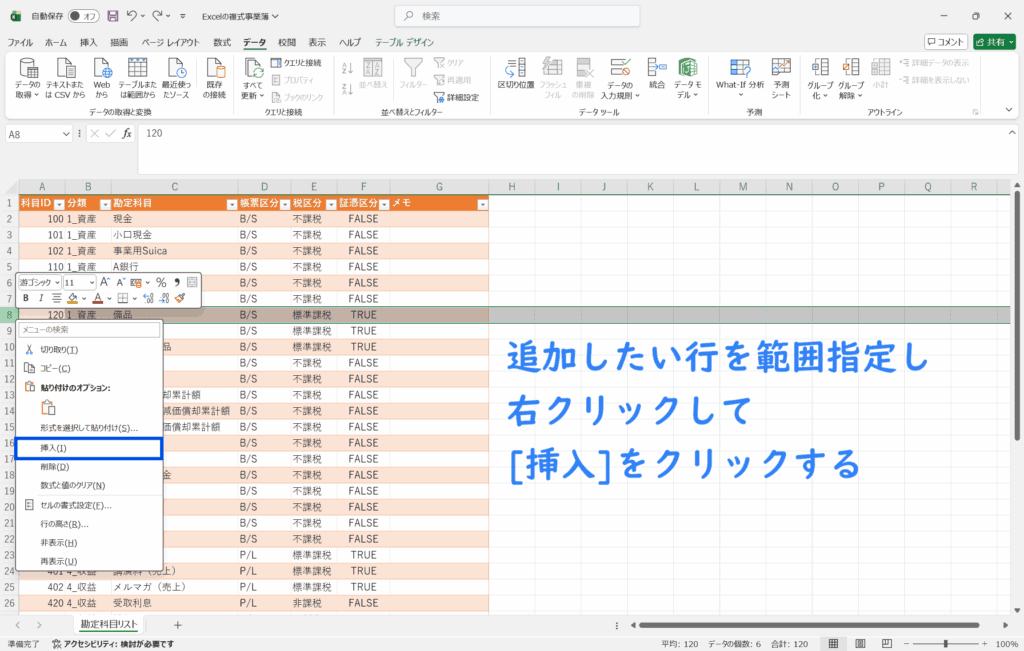Click the percent style icon in mini toolbar
This screenshot has width=1024, height=651.
tap(160, 283)
